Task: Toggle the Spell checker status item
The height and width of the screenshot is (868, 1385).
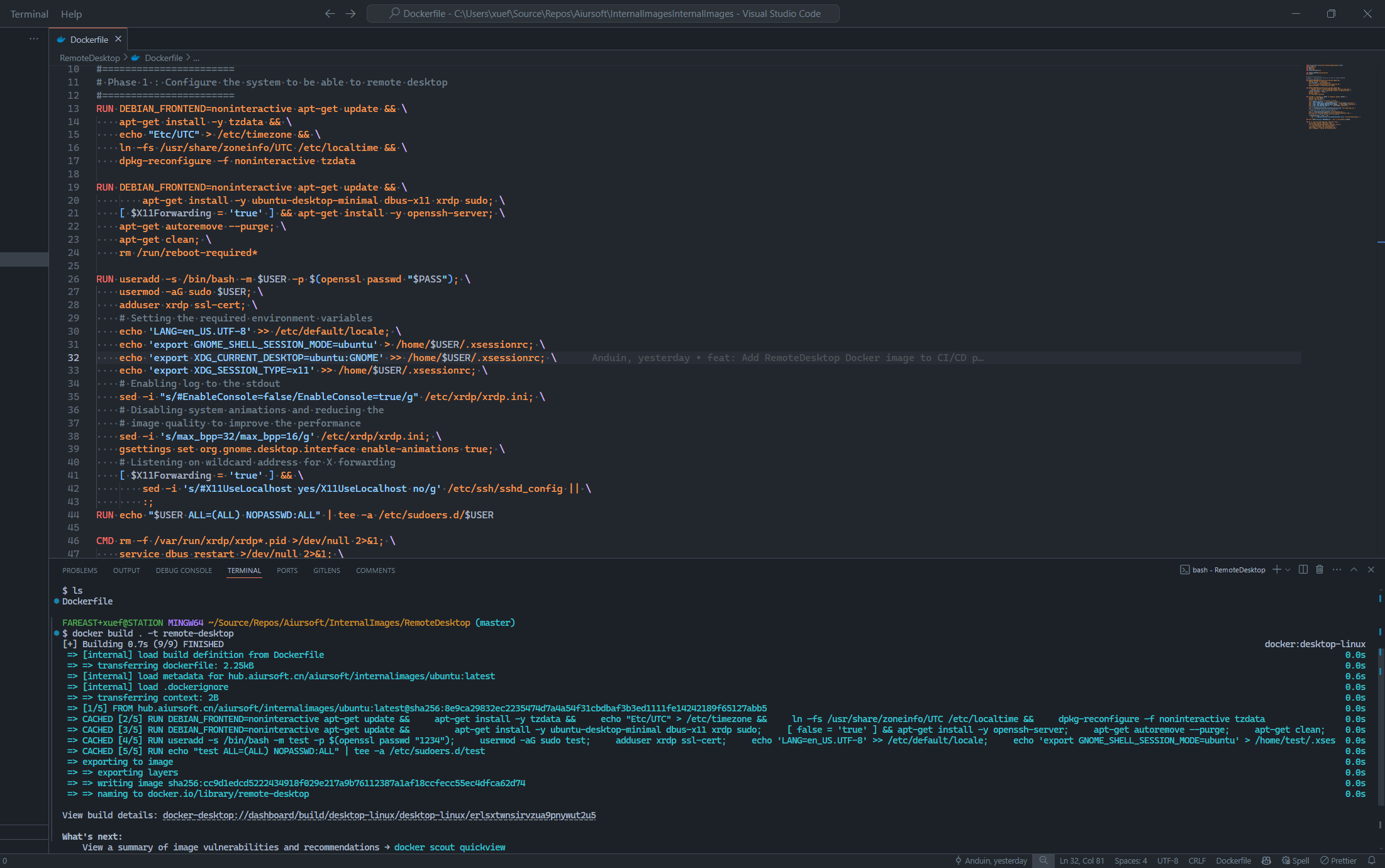Action: point(1296,860)
